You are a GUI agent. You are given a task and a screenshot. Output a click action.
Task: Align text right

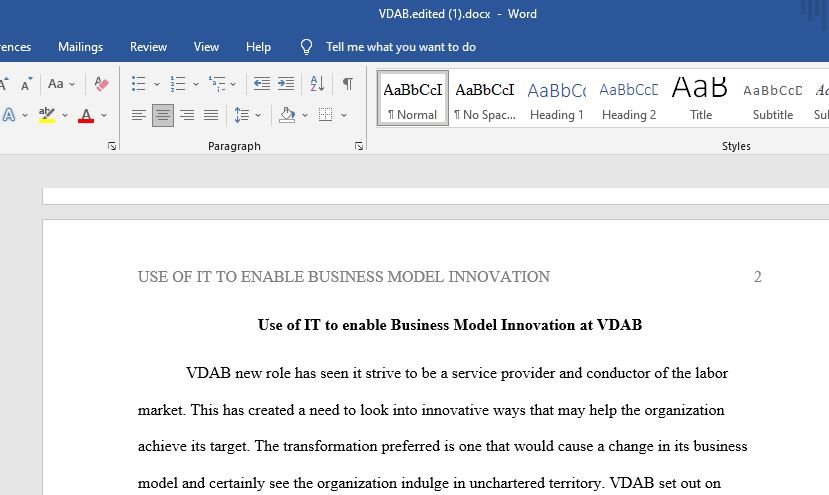point(187,115)
